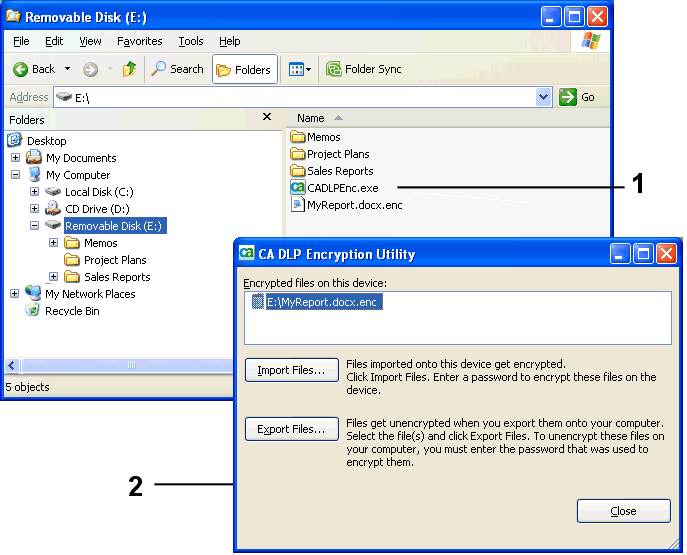The image size is (687, 555).
Task: Open the View menu
Action: (x=90, y=41)
